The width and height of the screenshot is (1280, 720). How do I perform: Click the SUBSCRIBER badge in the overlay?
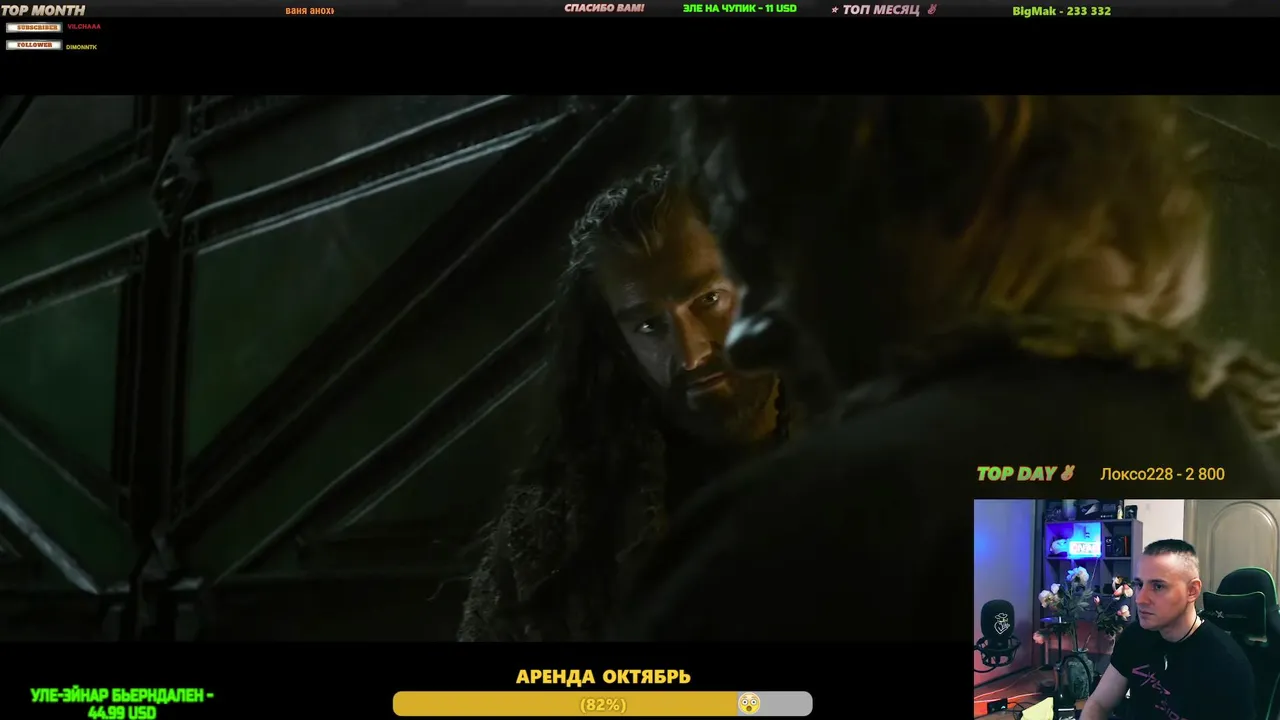click(34, 27)
